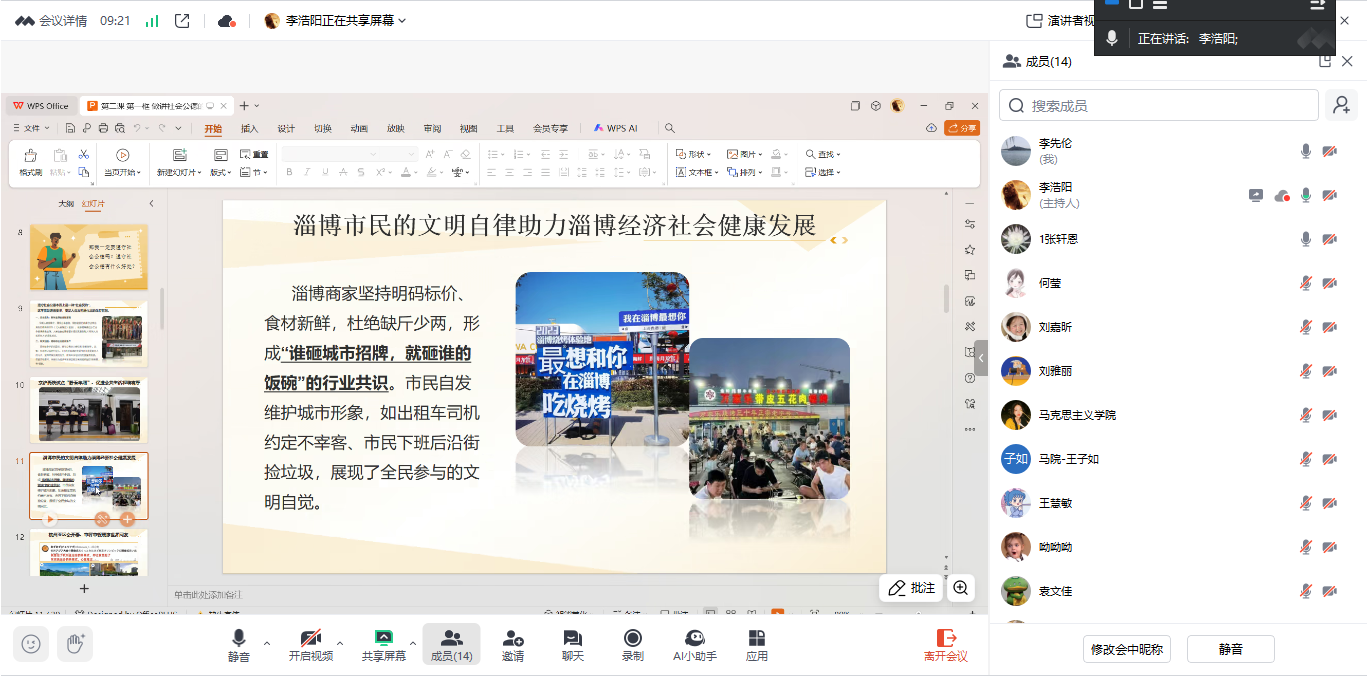
Task: Click the raise hand icon
Action: [75, 643]
